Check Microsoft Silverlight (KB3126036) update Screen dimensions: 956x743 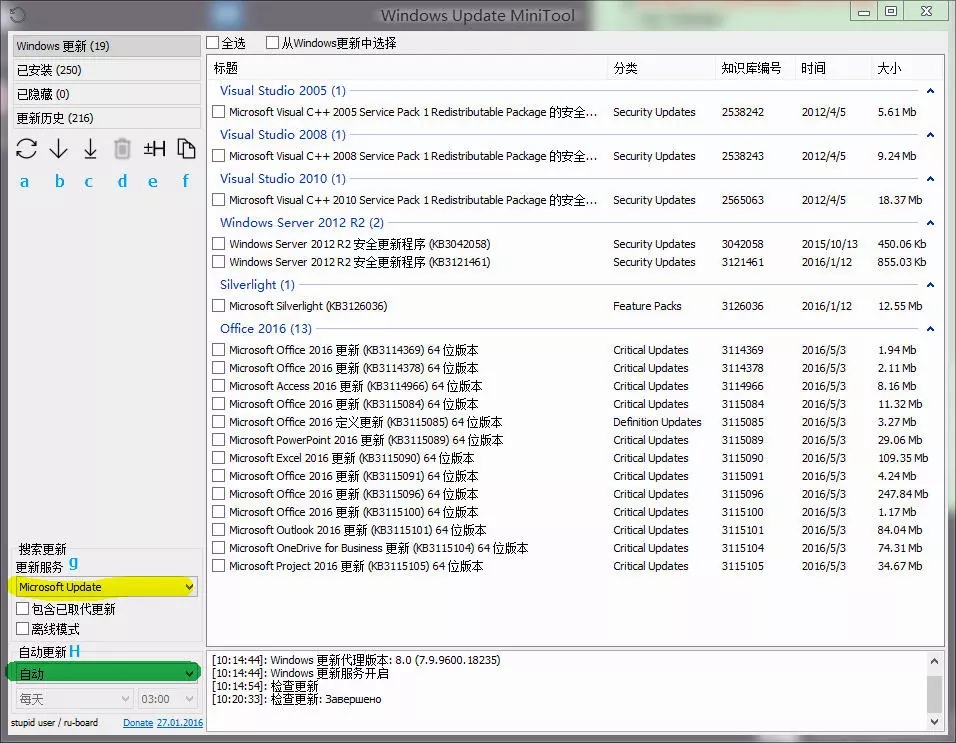(219, 306)
